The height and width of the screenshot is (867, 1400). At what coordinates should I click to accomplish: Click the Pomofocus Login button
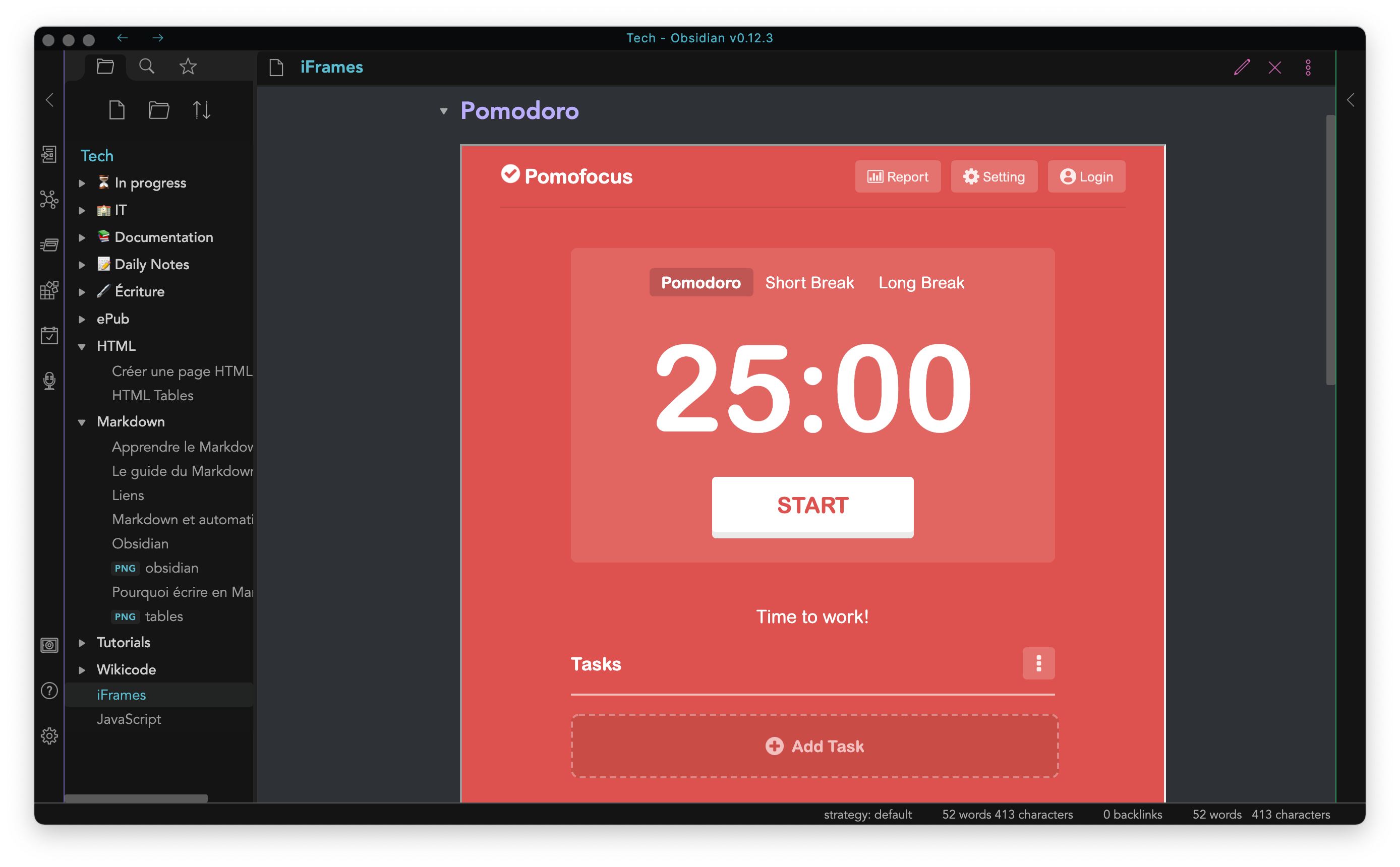pos(1086,176)
